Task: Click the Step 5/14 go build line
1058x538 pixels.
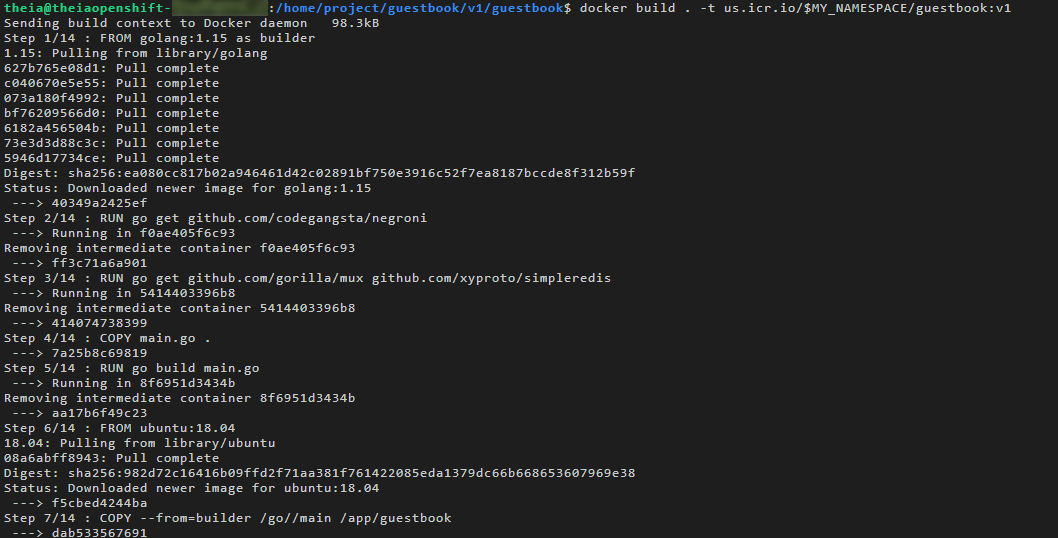Action: point(131,368)
